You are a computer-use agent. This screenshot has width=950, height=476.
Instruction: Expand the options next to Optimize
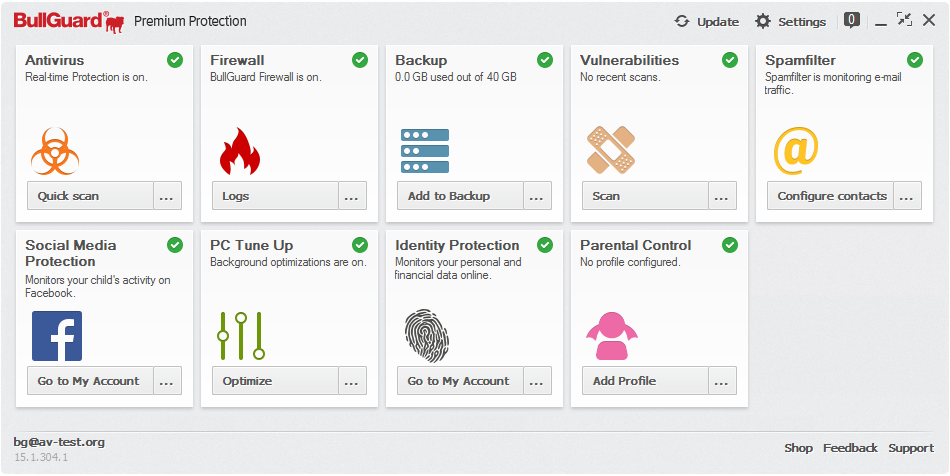pos(352,381)
